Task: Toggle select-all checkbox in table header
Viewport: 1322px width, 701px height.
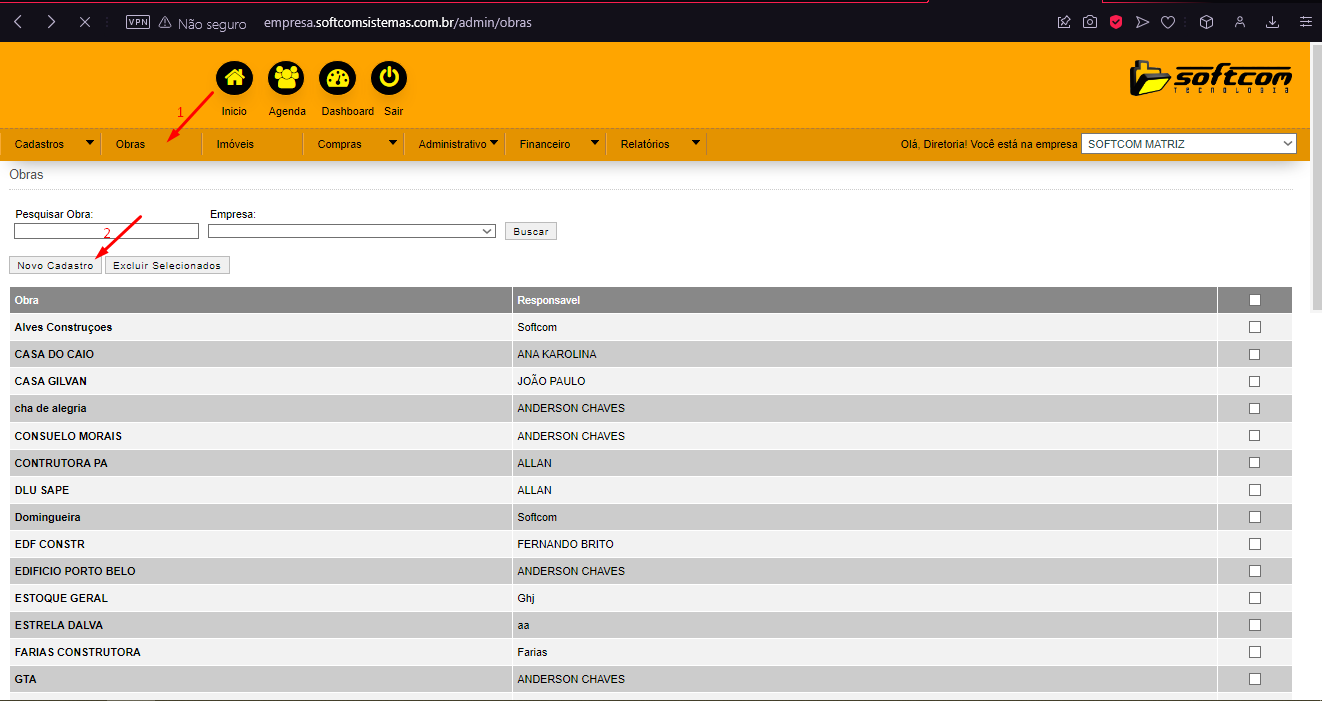Action: pos(1254,300)
